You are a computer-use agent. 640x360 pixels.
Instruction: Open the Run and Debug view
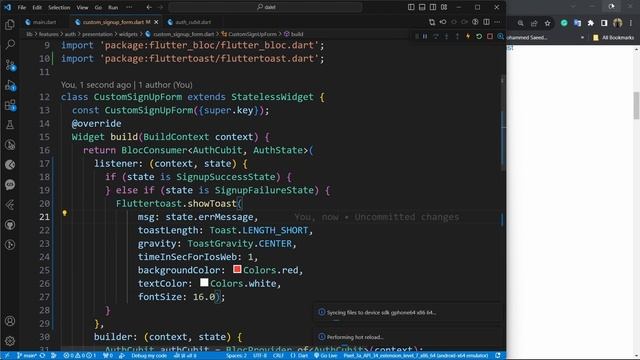10,85
